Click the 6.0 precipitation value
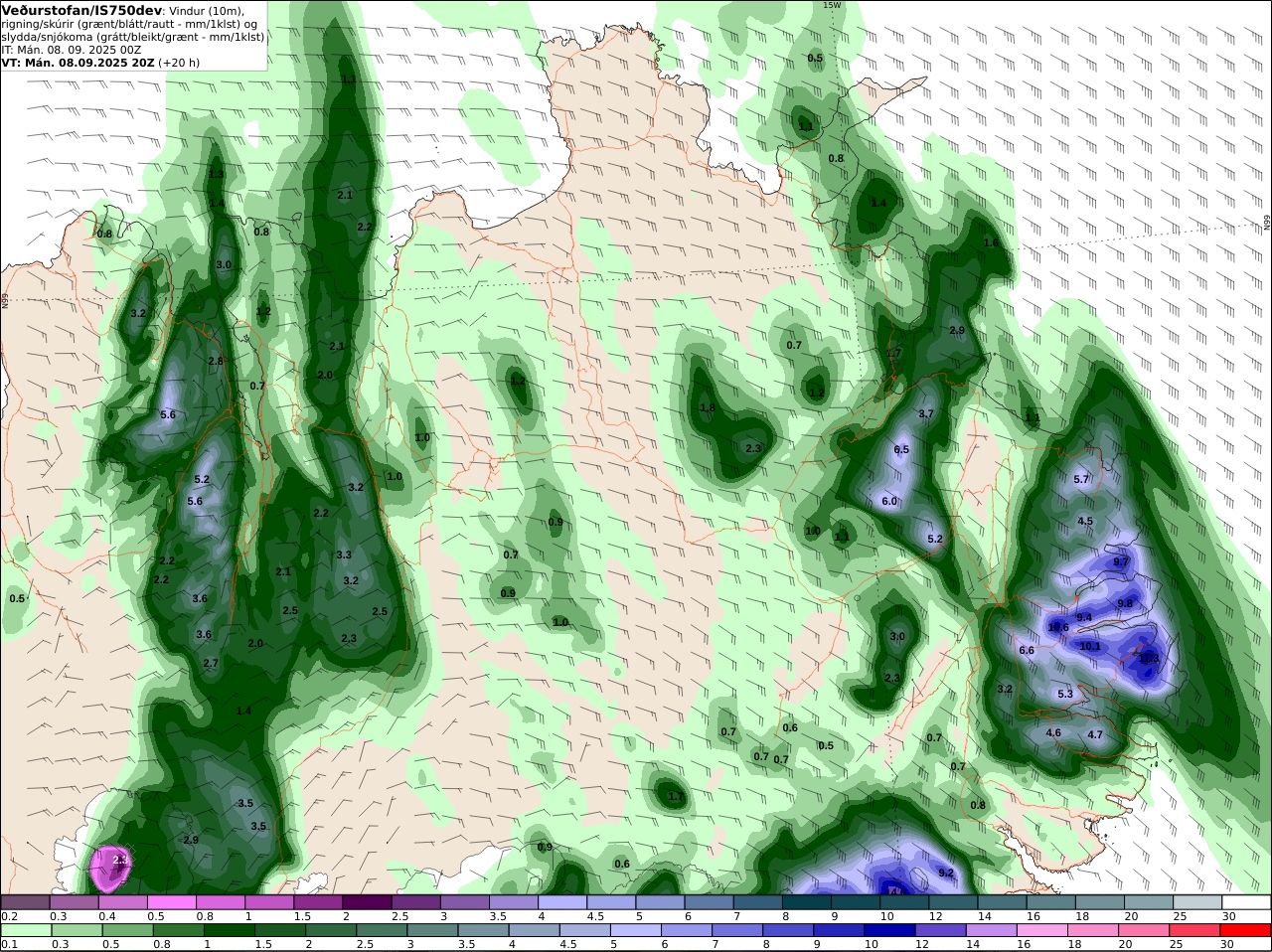 [889, 501]
